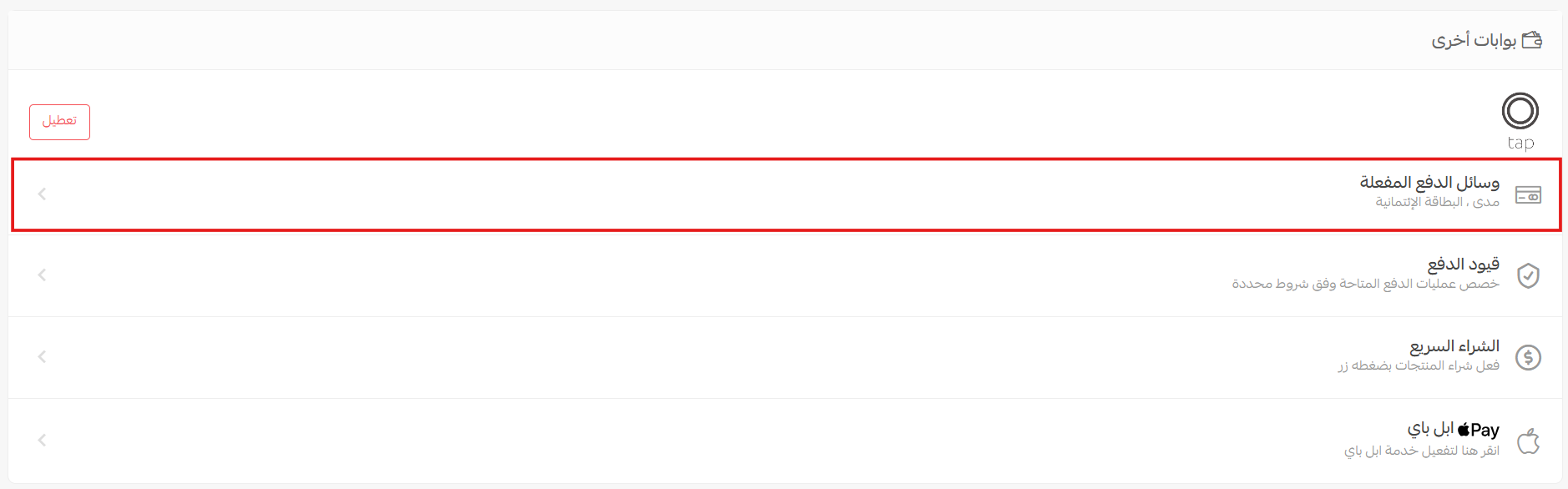Open the الشراء السريع option
The width and height of the screenshot is (1568, 489).
pyautogui.click(x=1454, y=346)
